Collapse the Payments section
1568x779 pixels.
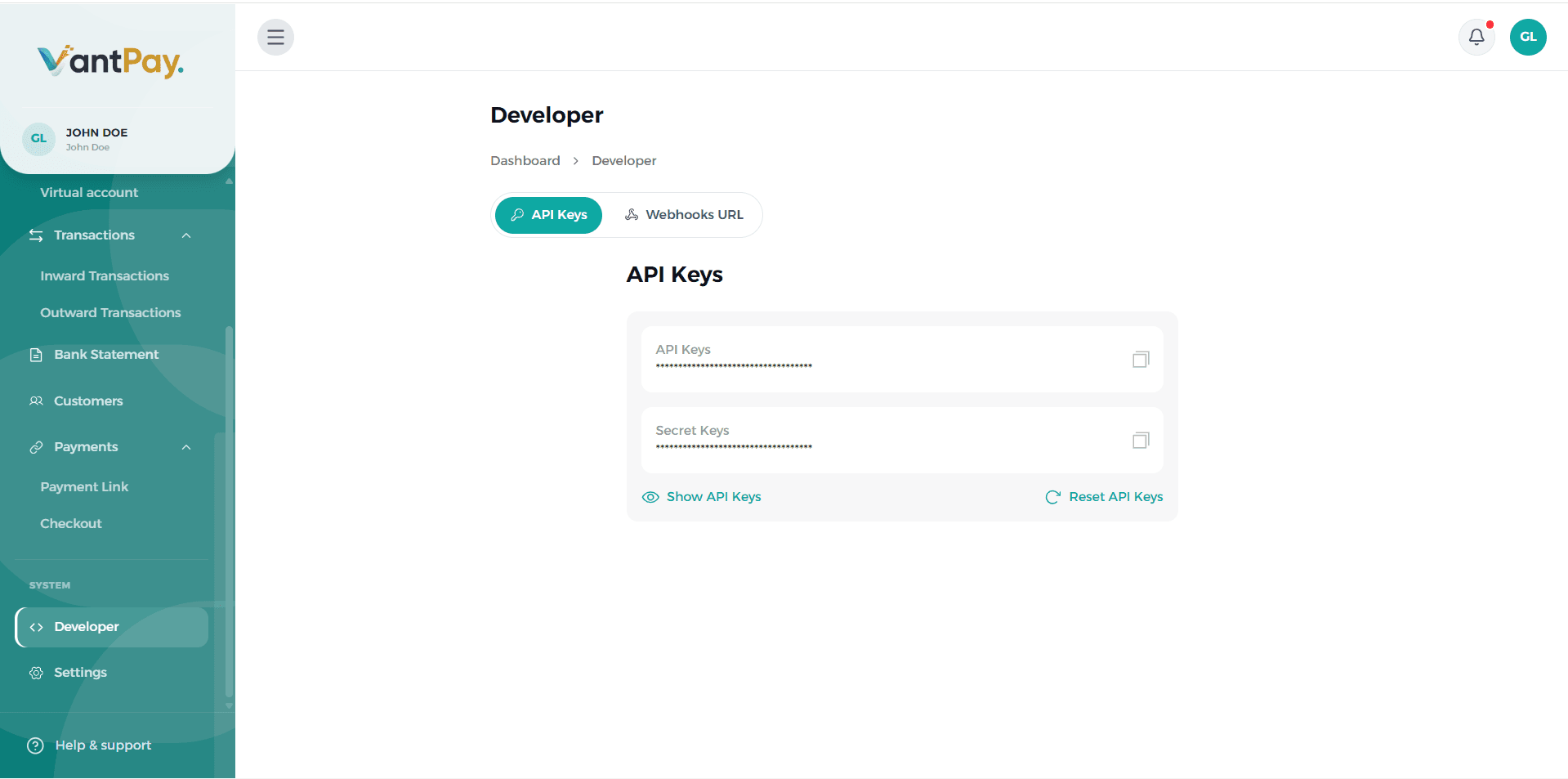186,447
